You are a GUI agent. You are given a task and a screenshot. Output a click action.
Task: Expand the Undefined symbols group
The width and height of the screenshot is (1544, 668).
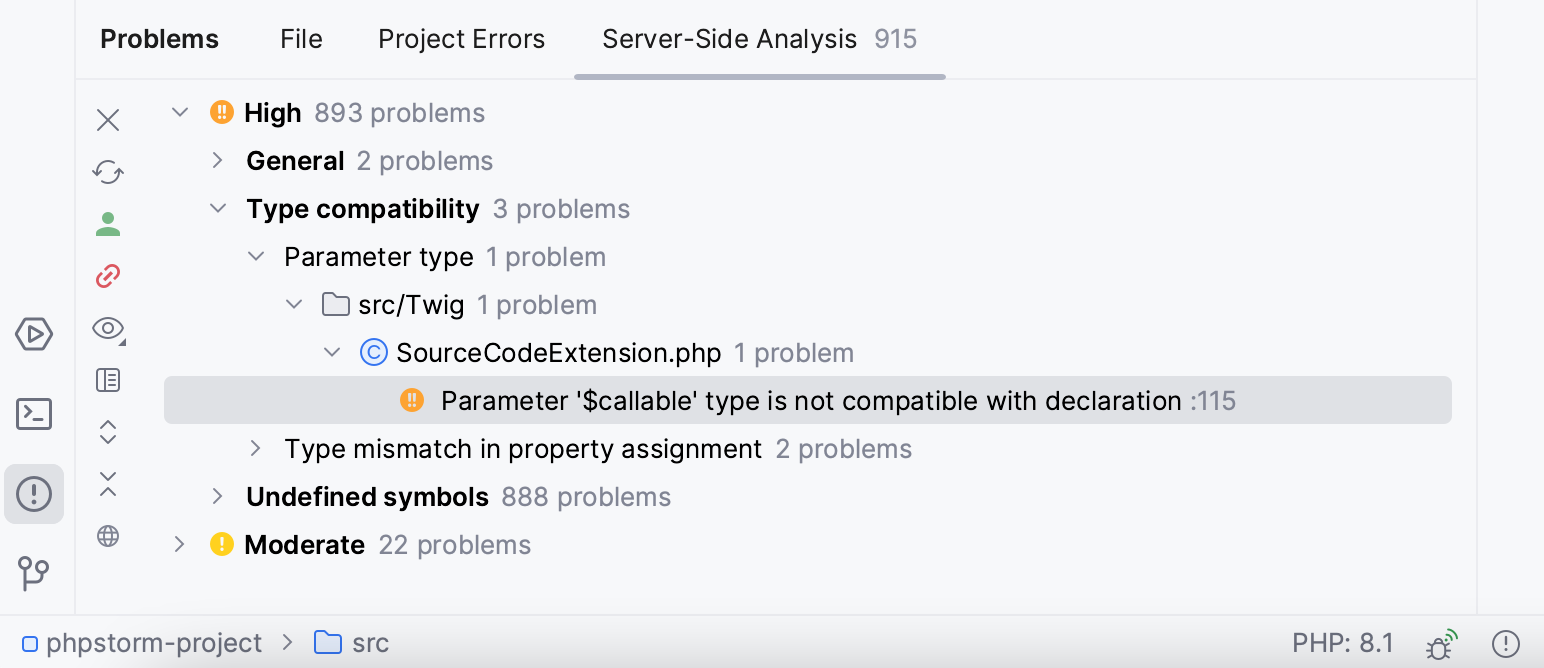[218, 496]
